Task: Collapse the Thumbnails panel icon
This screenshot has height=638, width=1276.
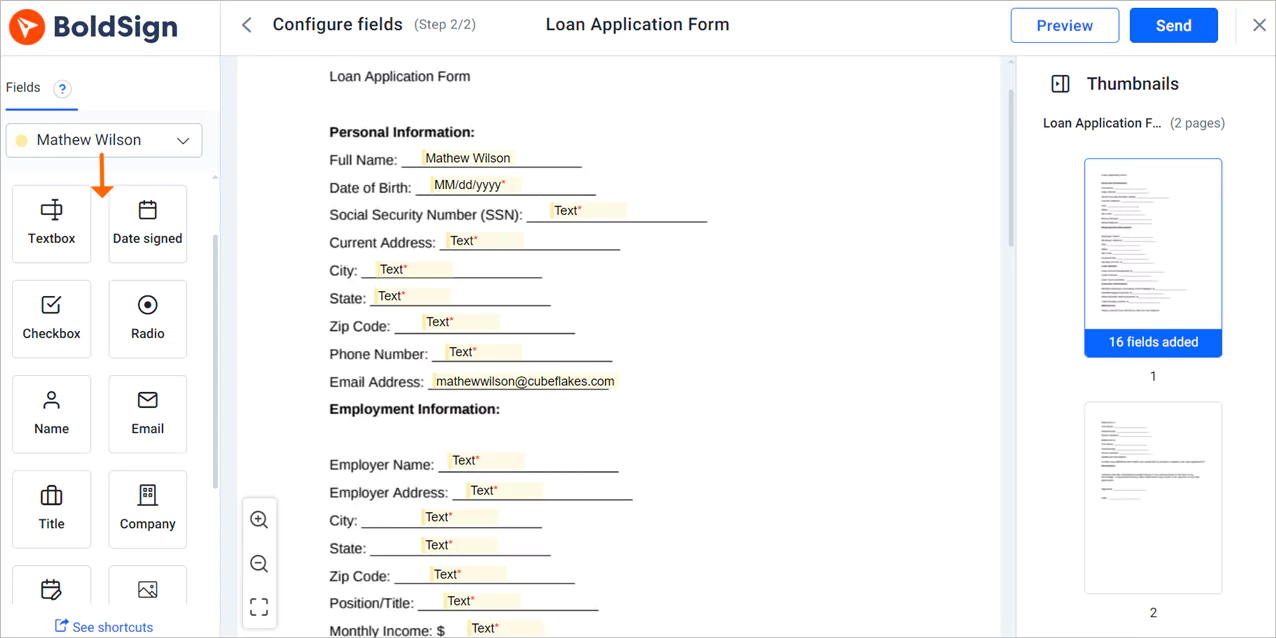Action: [x=1061, y=84]
